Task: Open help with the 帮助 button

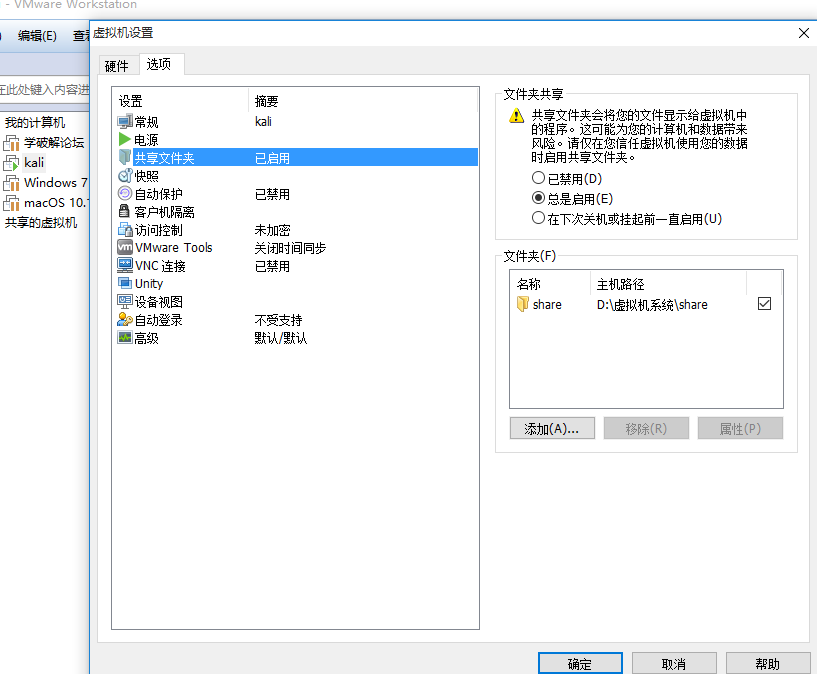Action: click(x=768, y=664)
